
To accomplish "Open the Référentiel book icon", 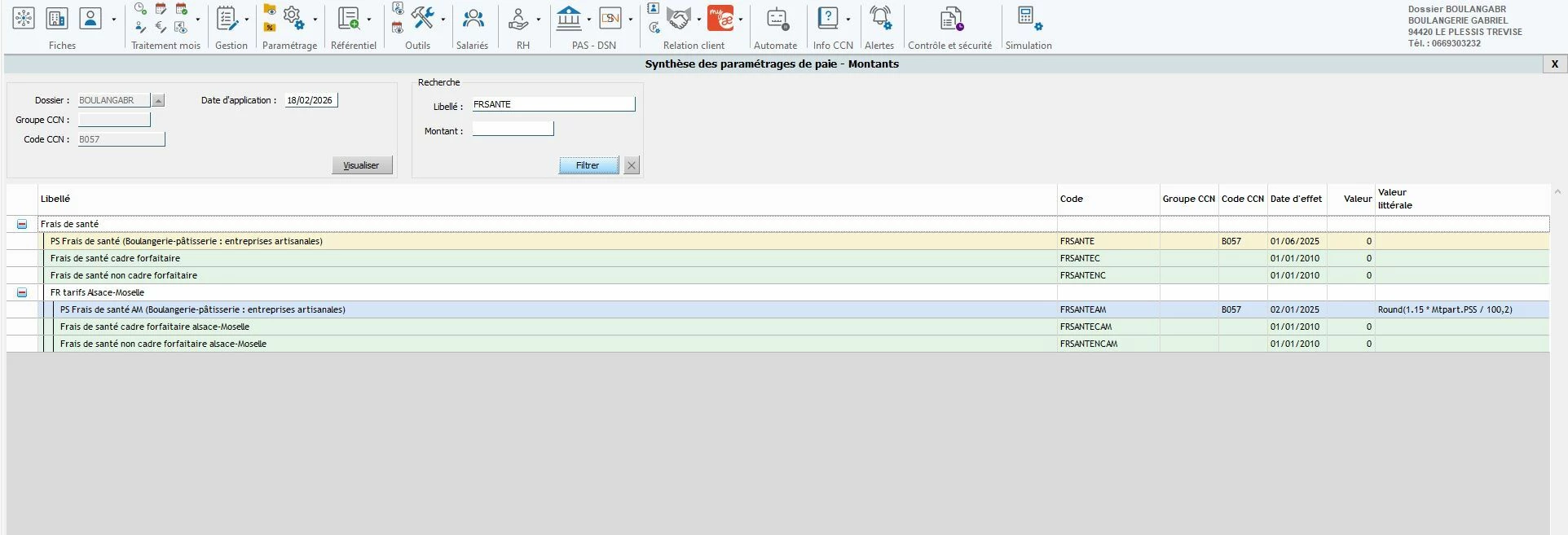I will click(x=349, y=18).
